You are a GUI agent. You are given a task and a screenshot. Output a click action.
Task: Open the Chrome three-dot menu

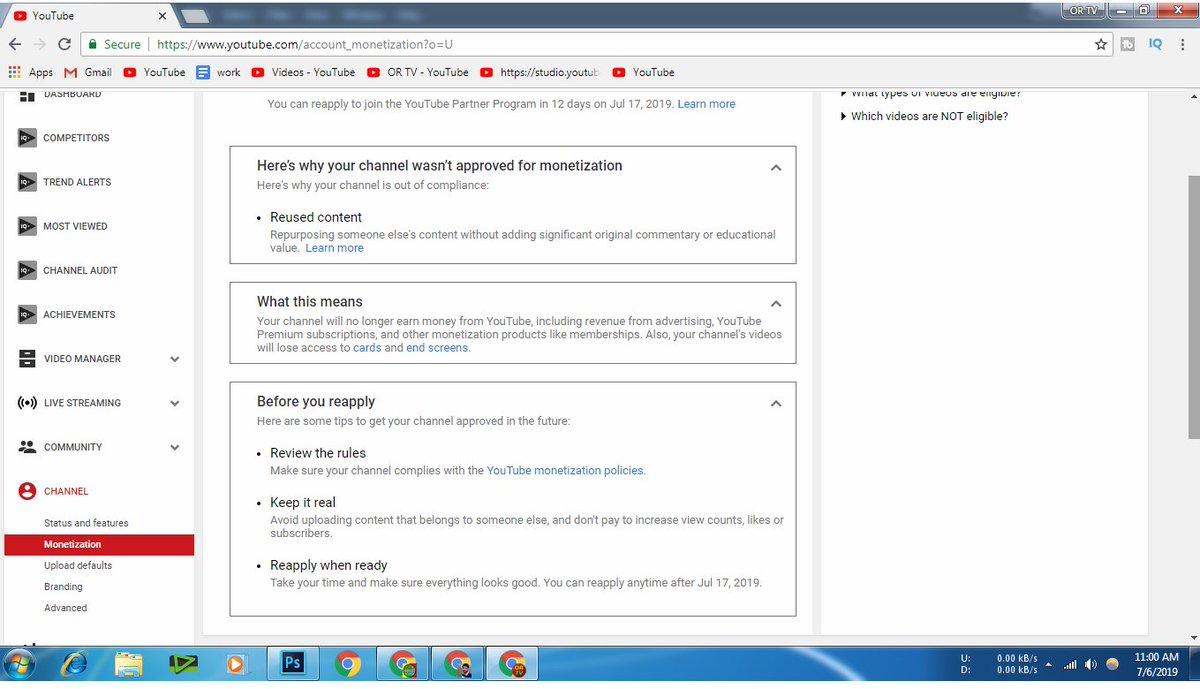[x=1184, y=44]
